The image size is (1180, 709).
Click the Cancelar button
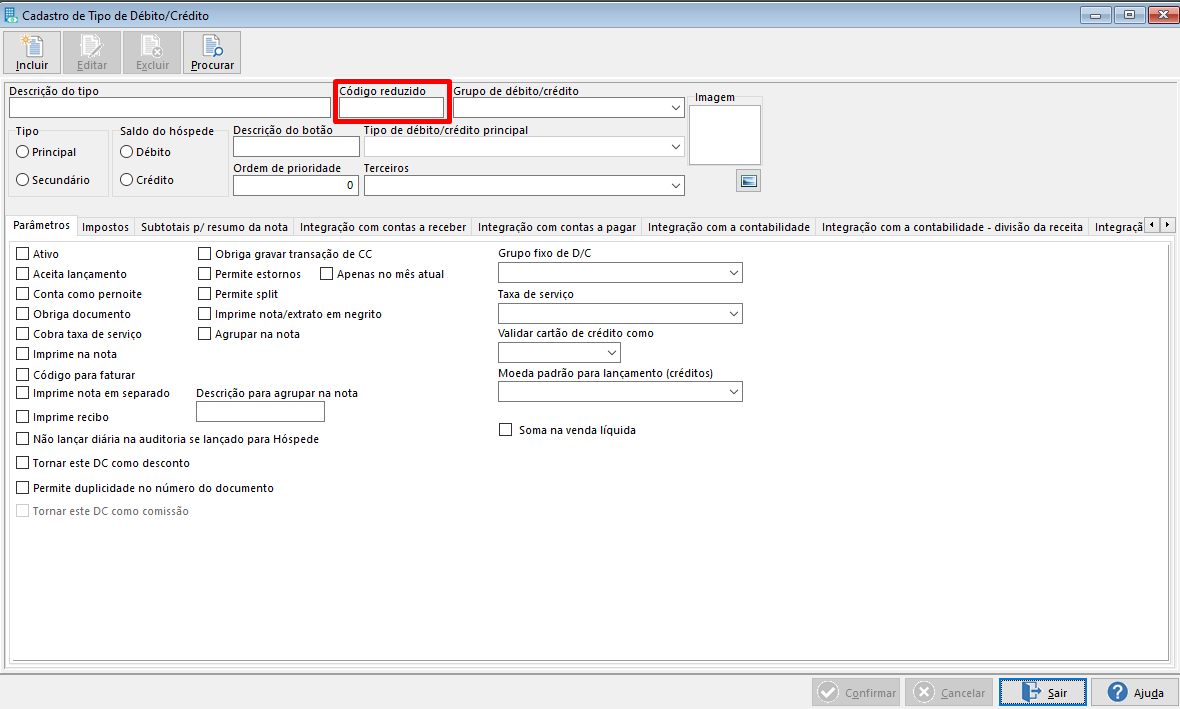[950, 692]
